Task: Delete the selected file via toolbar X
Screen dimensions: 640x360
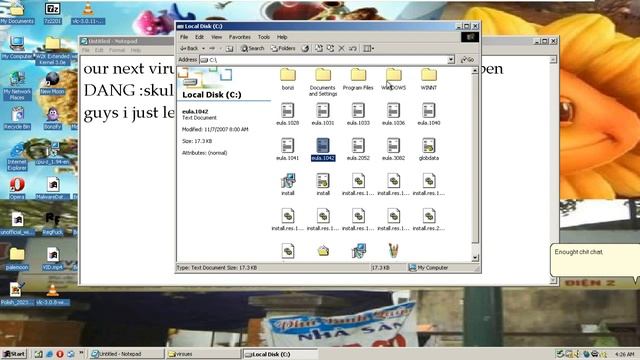Action: (x=342, y=48)
